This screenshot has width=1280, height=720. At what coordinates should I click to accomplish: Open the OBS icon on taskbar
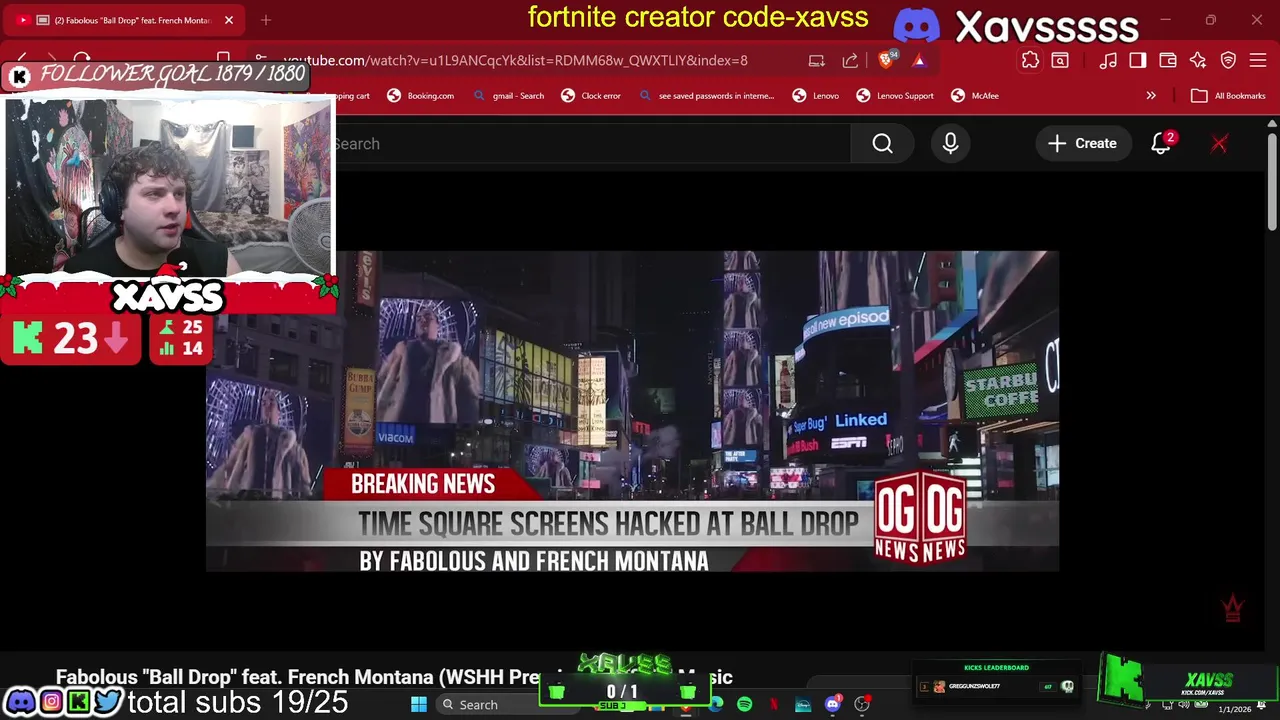pyautogui.click(x=861, y=705)
